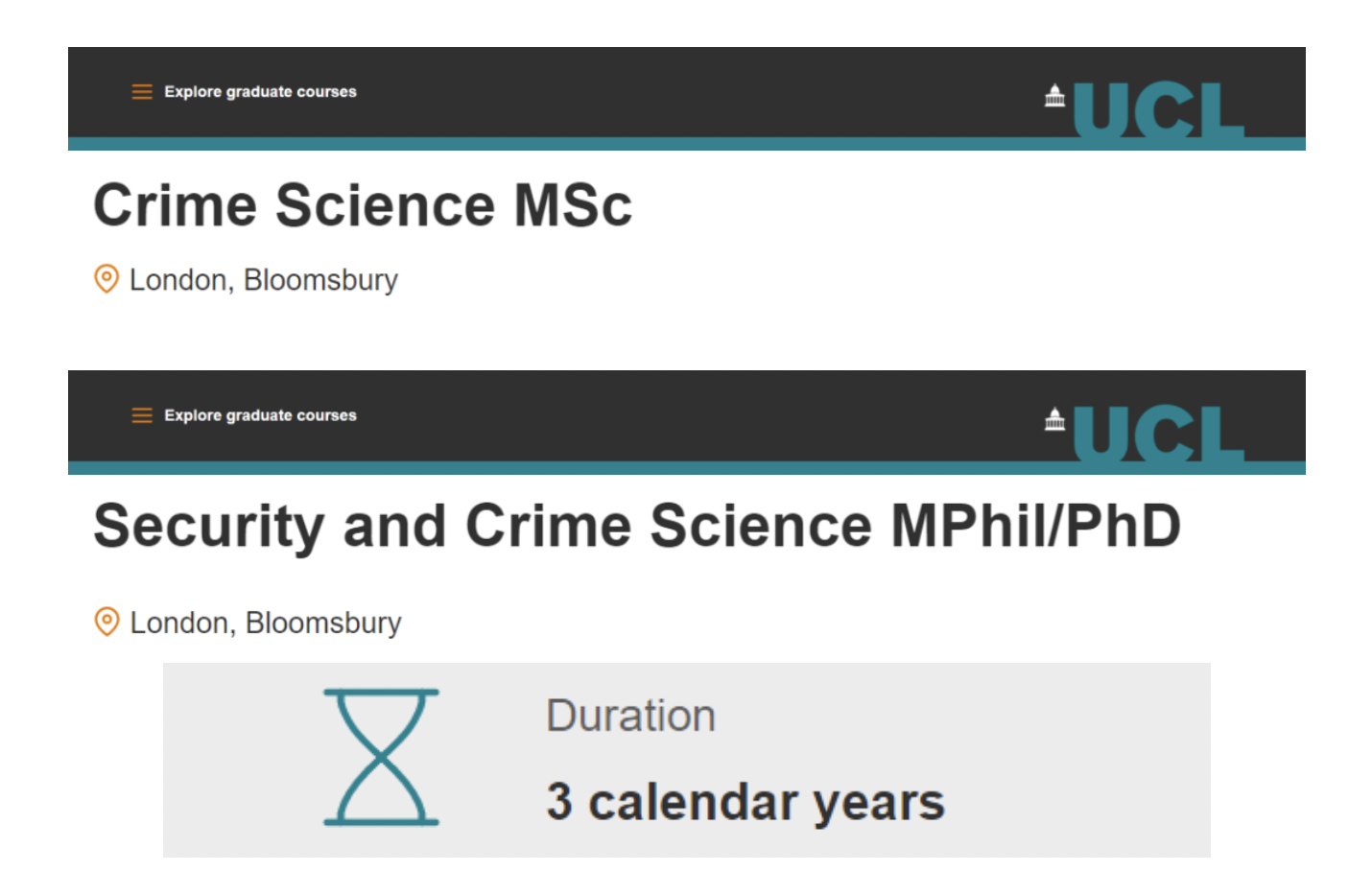1372x871 pixels.
Task: Click the 3 calendar years text
Action: click(x=745, y=802)
